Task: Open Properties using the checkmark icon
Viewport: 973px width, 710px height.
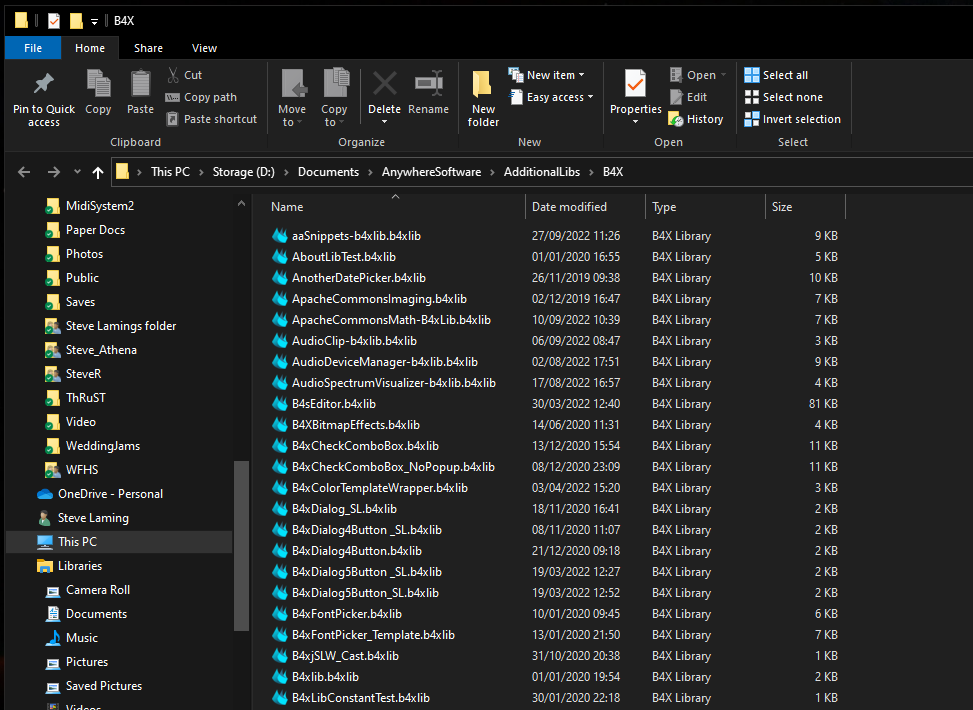Action: click(635, 84)
